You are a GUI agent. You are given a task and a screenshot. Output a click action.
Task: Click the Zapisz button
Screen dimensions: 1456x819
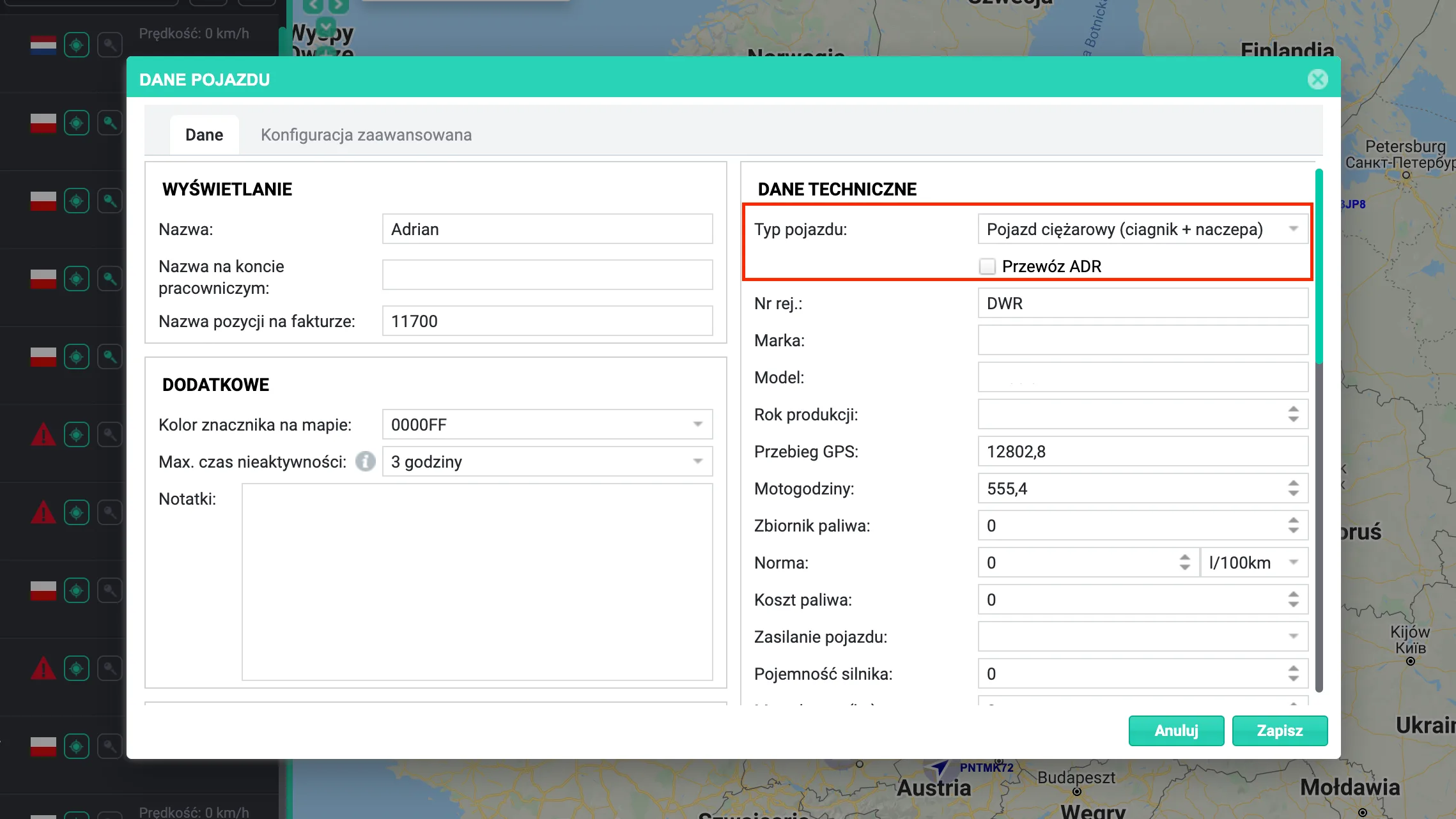click(1280, 731)
